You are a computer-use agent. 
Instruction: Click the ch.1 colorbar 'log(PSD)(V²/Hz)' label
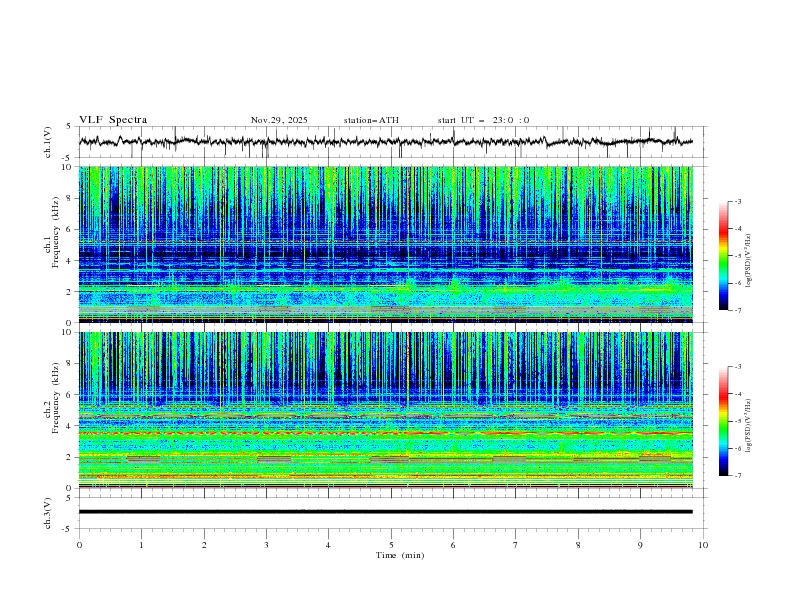[748, 260]
